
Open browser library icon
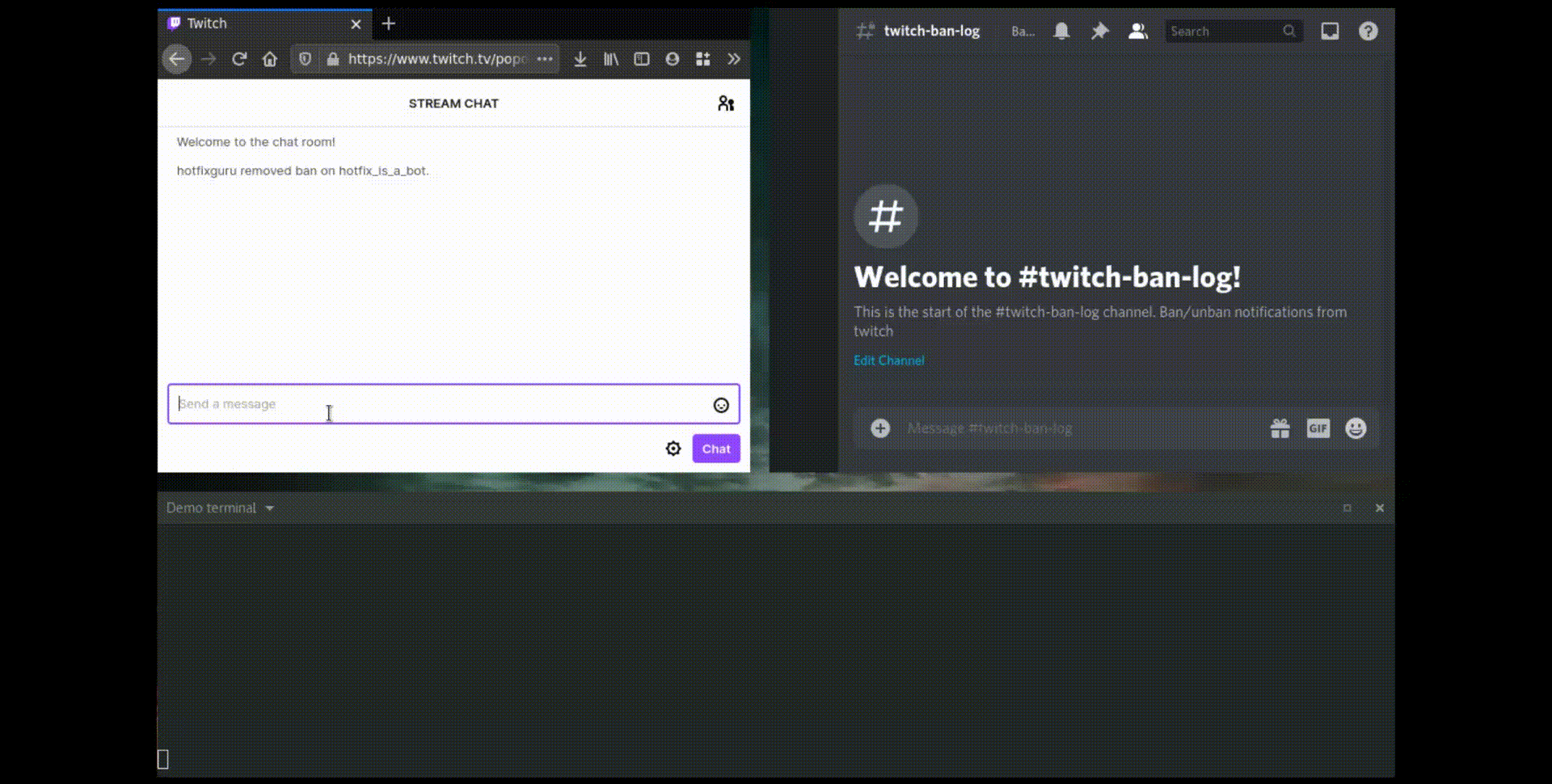point(611,59)
